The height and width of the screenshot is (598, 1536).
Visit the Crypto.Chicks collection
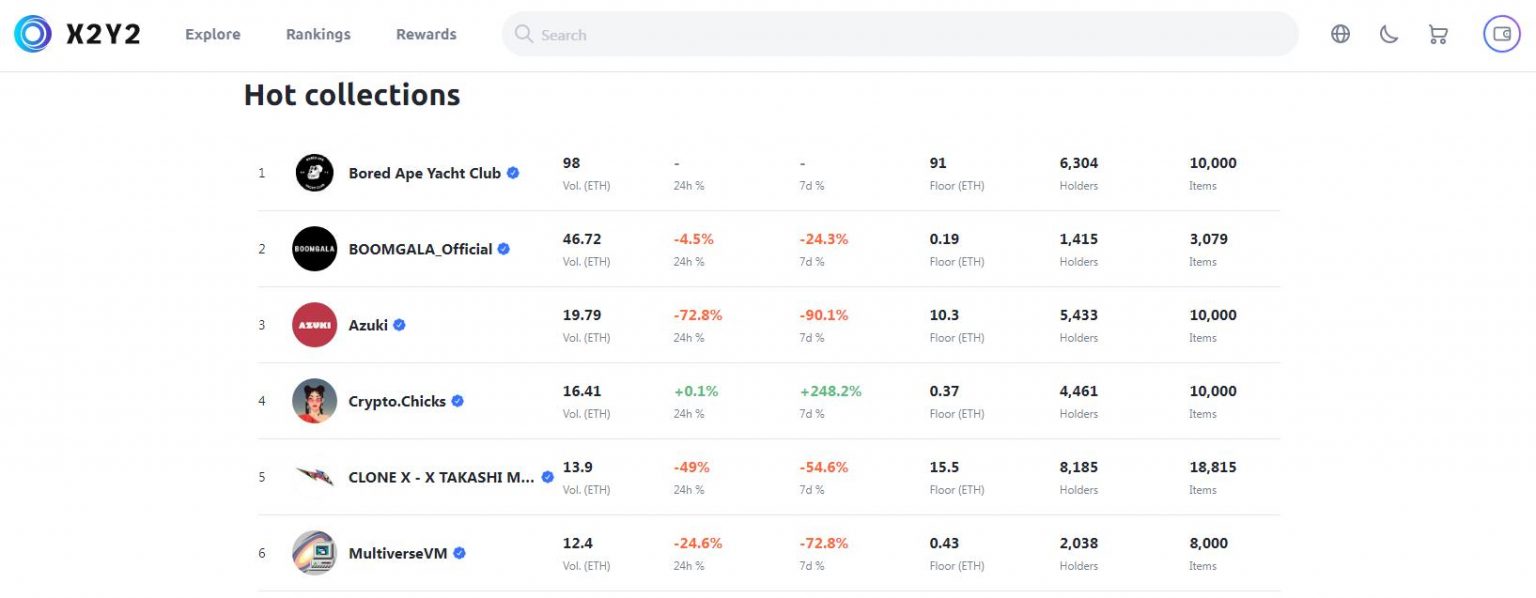[397, 400]
